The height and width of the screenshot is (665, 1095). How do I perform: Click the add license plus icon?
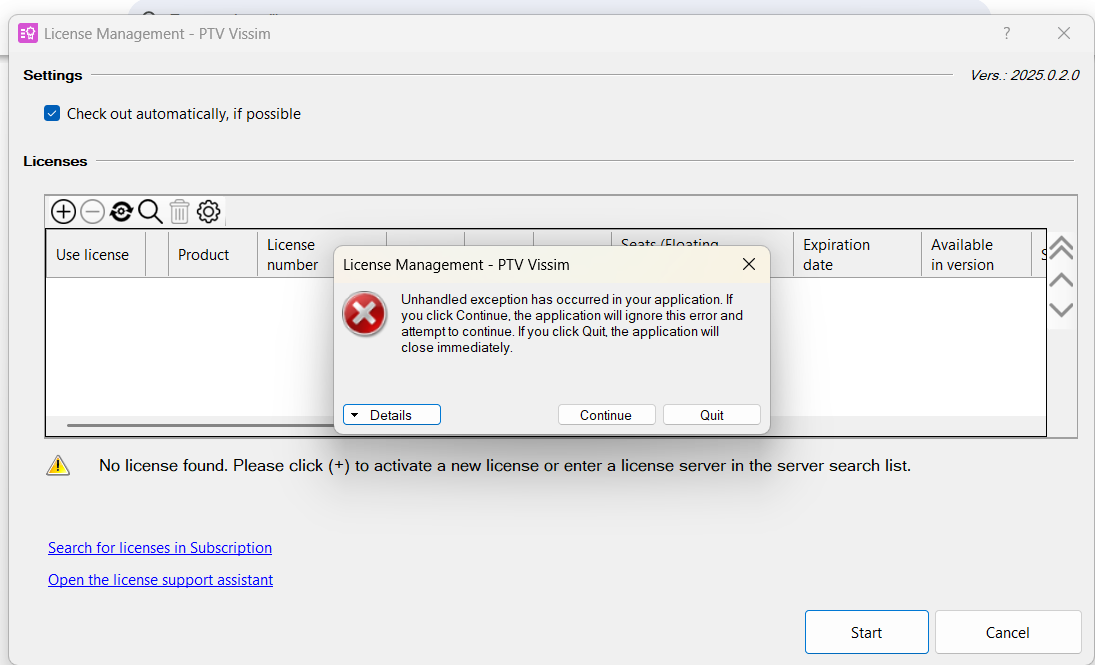tap(63, 211)
